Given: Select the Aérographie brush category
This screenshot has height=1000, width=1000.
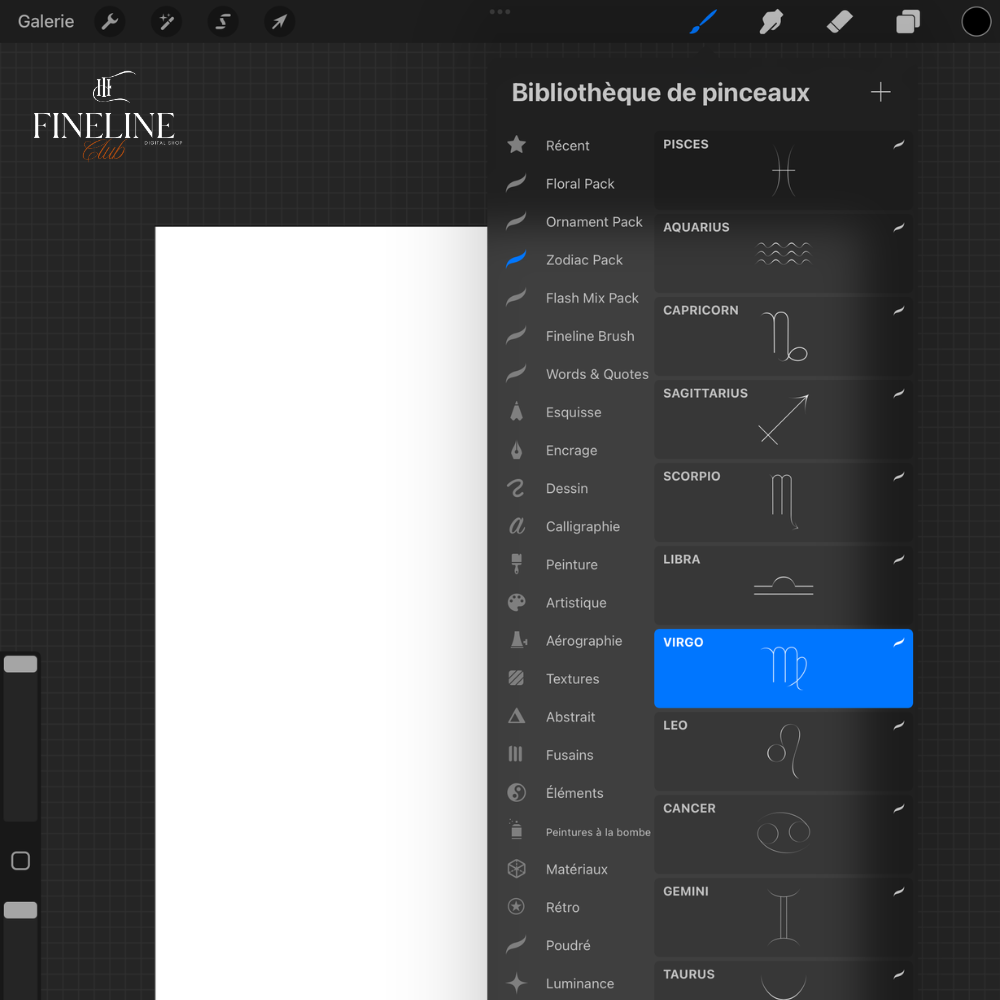Looking at the screenshot, I should pyautogui.click(x=583, y=641).
